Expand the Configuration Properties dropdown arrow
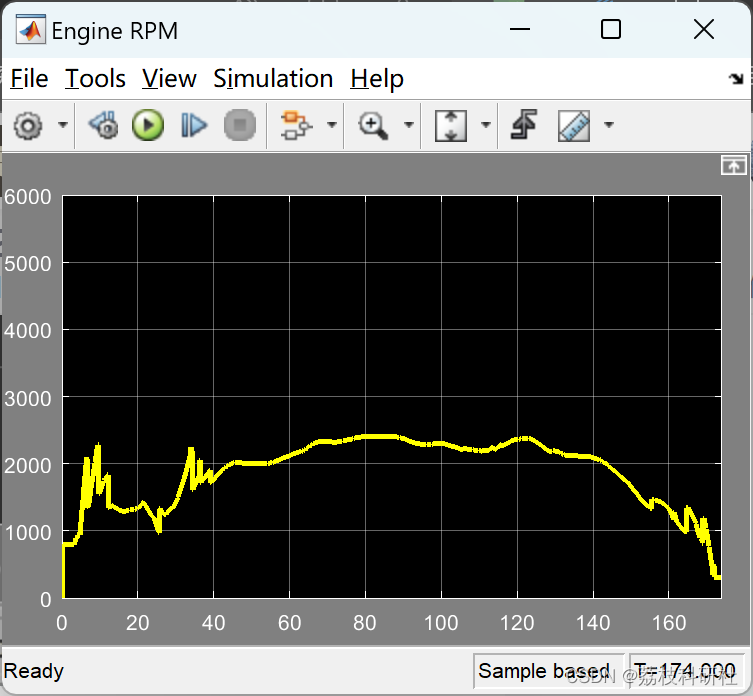This screenshot has width=753, height=696. [63, 125]
